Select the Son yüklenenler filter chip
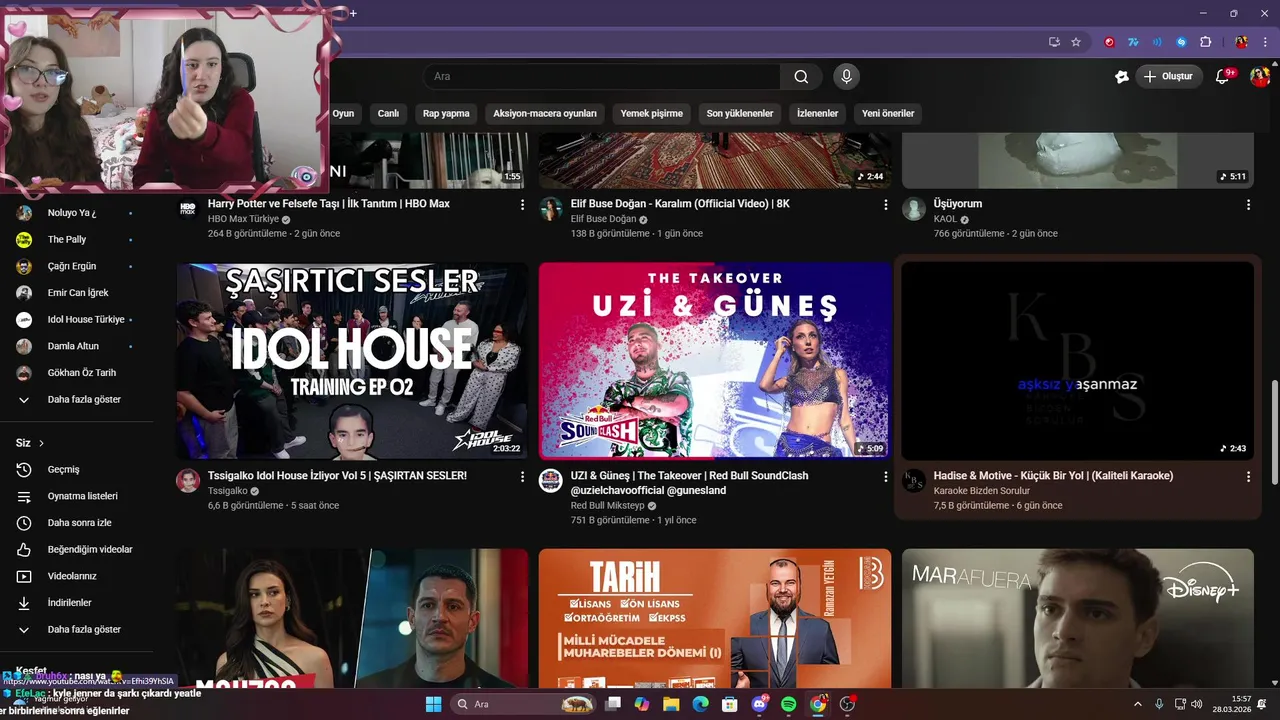The height and width of the screenshot is (720, 1280). [x=740, y=113]
